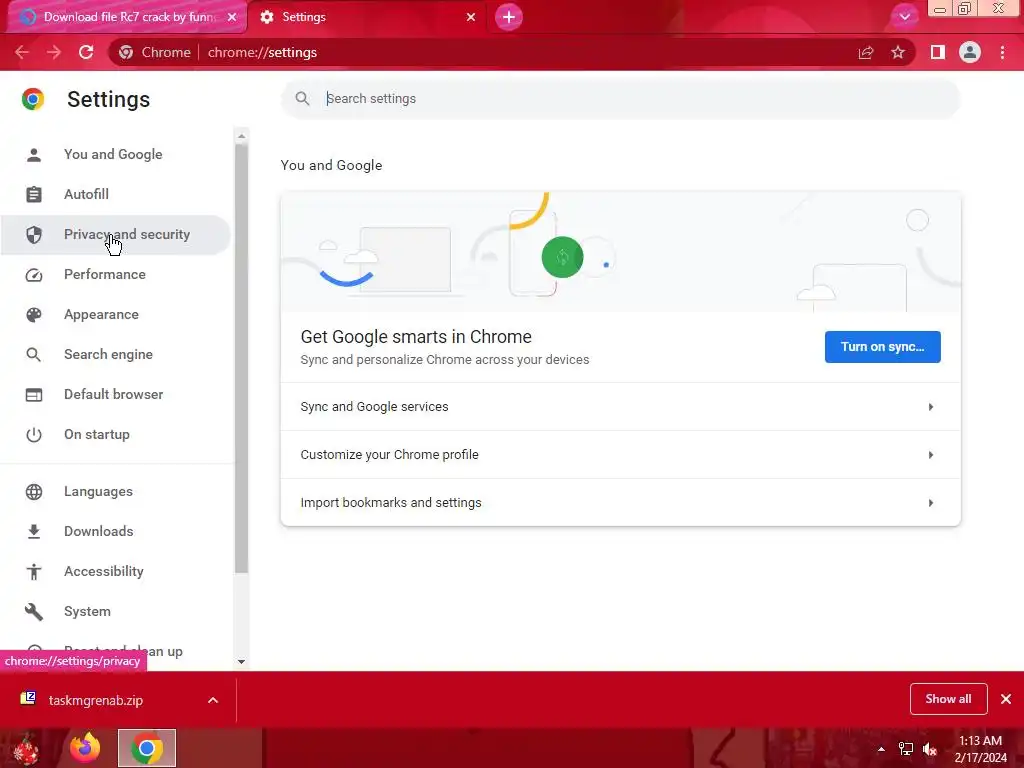1024x768 pixels.
Task: Select the Settings tab
Action: tap(368, 17)
